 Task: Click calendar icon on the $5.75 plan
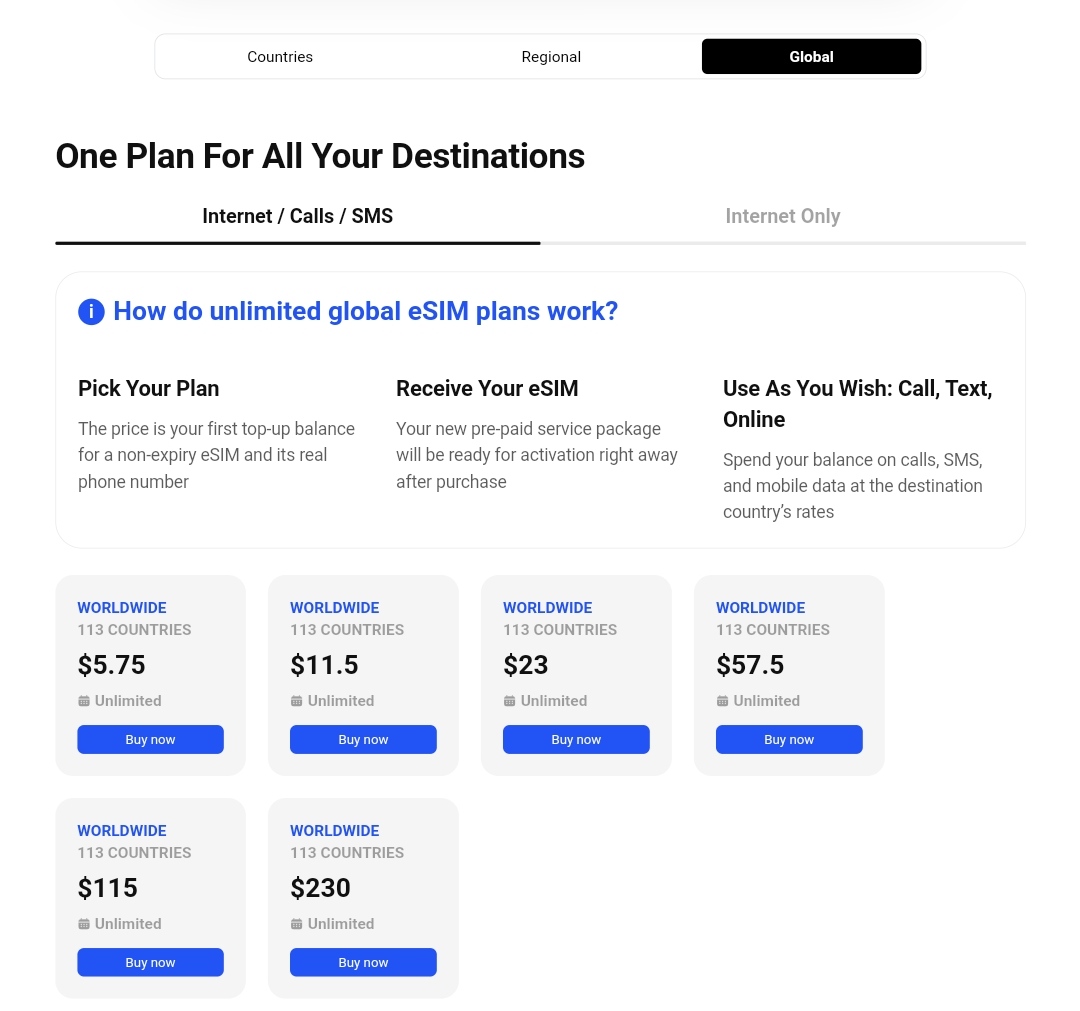tap(84, 701)
